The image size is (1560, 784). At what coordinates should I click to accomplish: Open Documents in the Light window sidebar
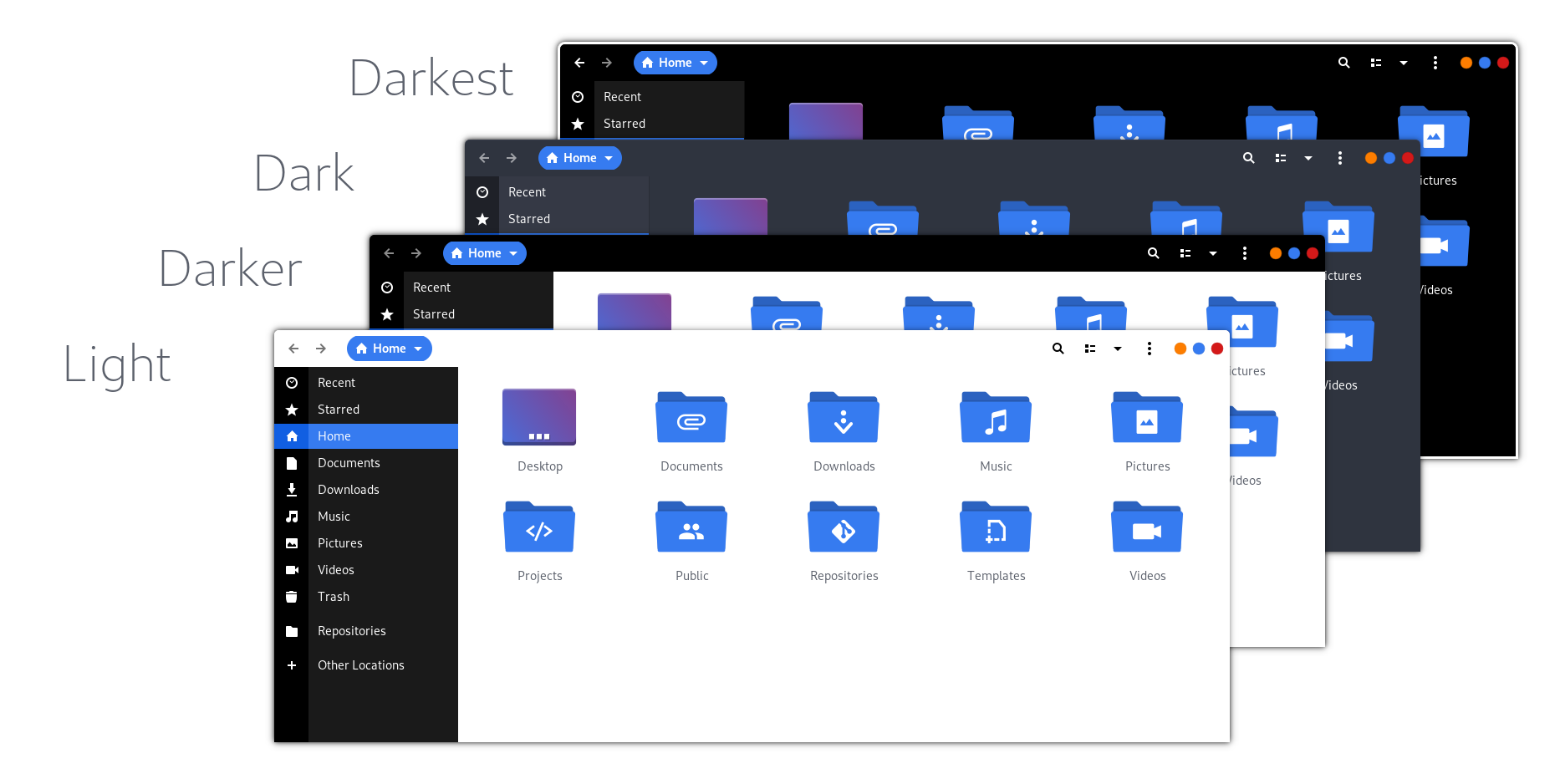click(366, 463)
